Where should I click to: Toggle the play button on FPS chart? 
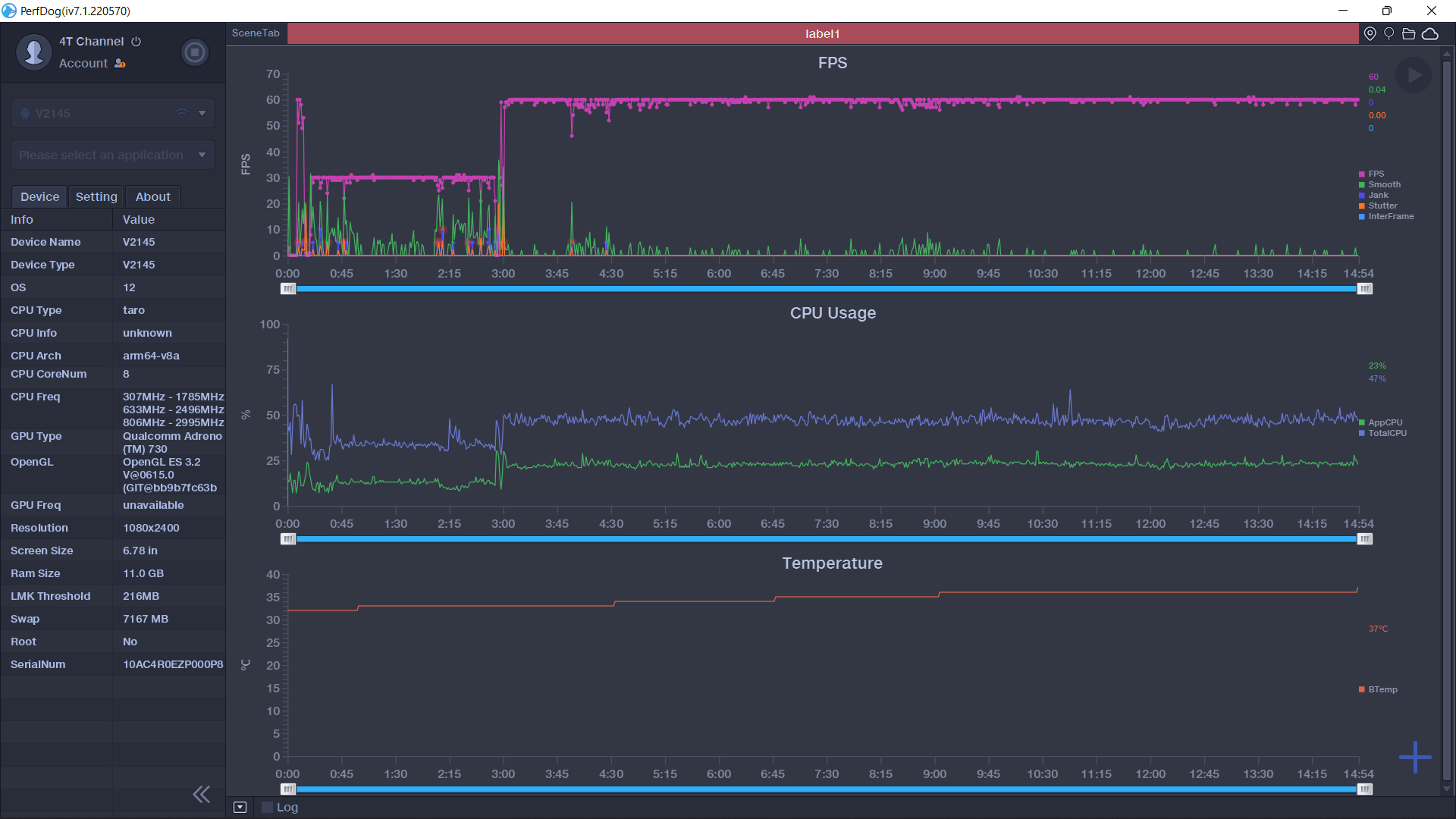[x=1414, y=74]
